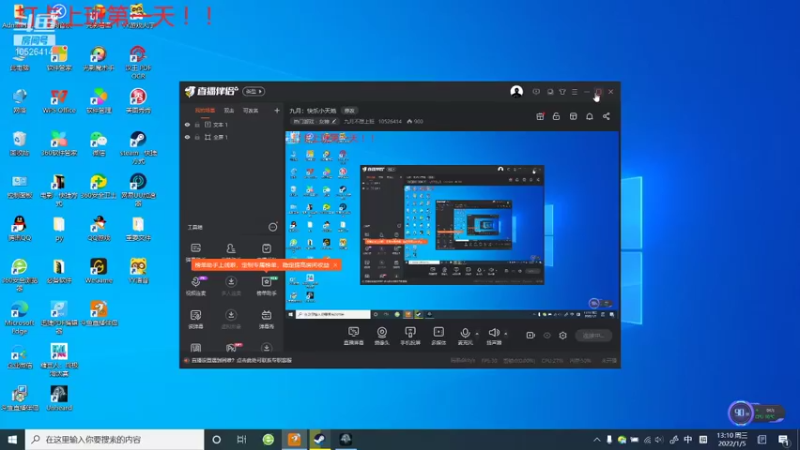Viewport: 800px width, 450px height.
Task: Add a new scene with plus button
Action: pos(277,111)
